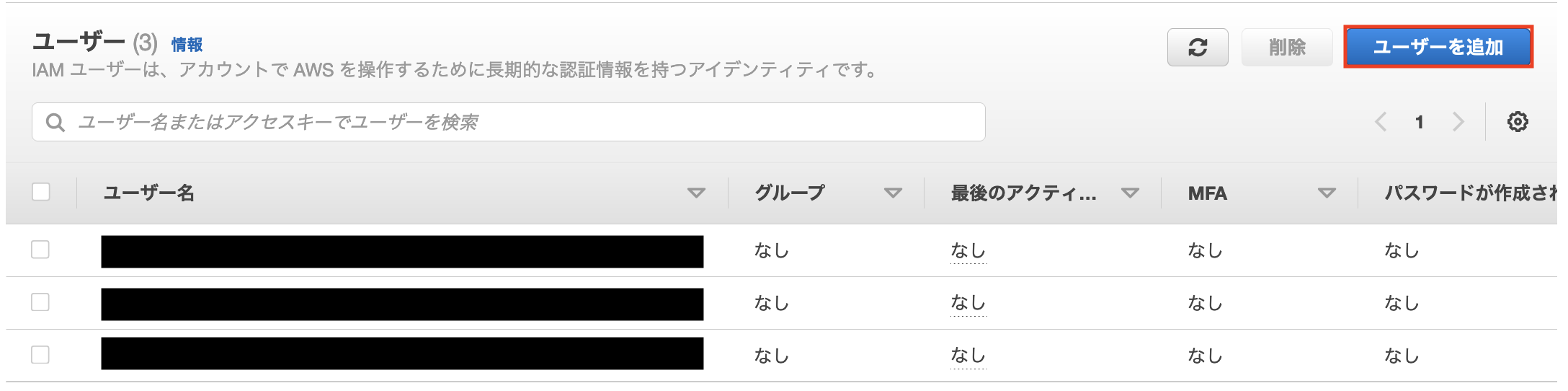The width and height of the screenshot is (1568, 391).
Task: Check the third user row checkbox
Action: click(x=40, y=355)
